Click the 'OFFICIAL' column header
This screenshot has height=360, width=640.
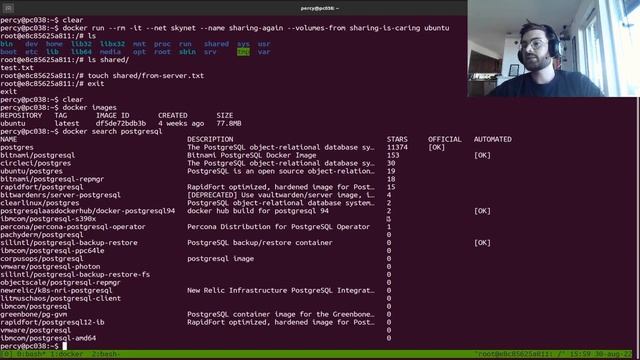pyautogui.click(x=444, y=140)
